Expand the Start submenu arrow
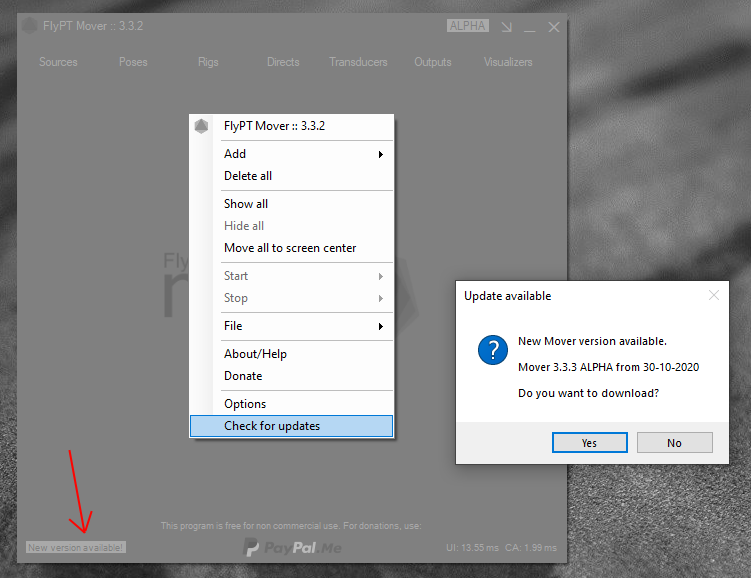The width and height of the screenshot is (751, 578). tap(381, 276)
